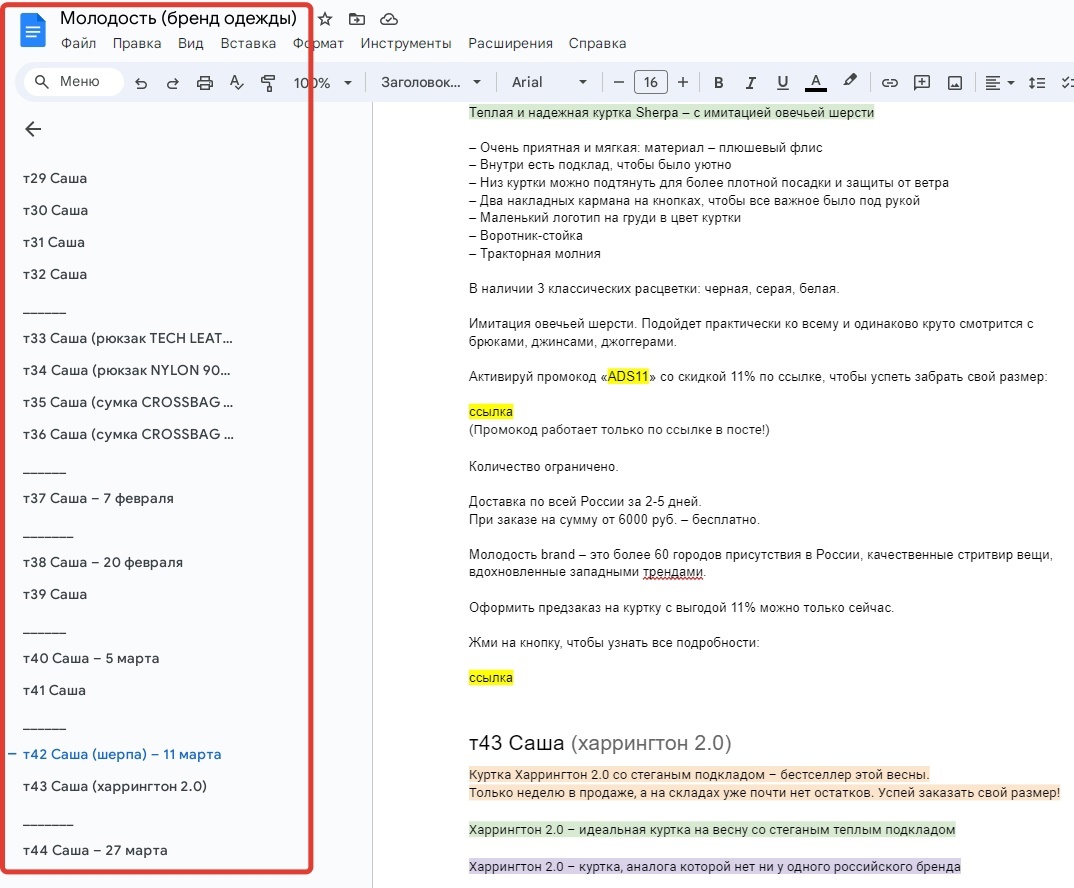Open the Инструменты menu

point(405,43)
